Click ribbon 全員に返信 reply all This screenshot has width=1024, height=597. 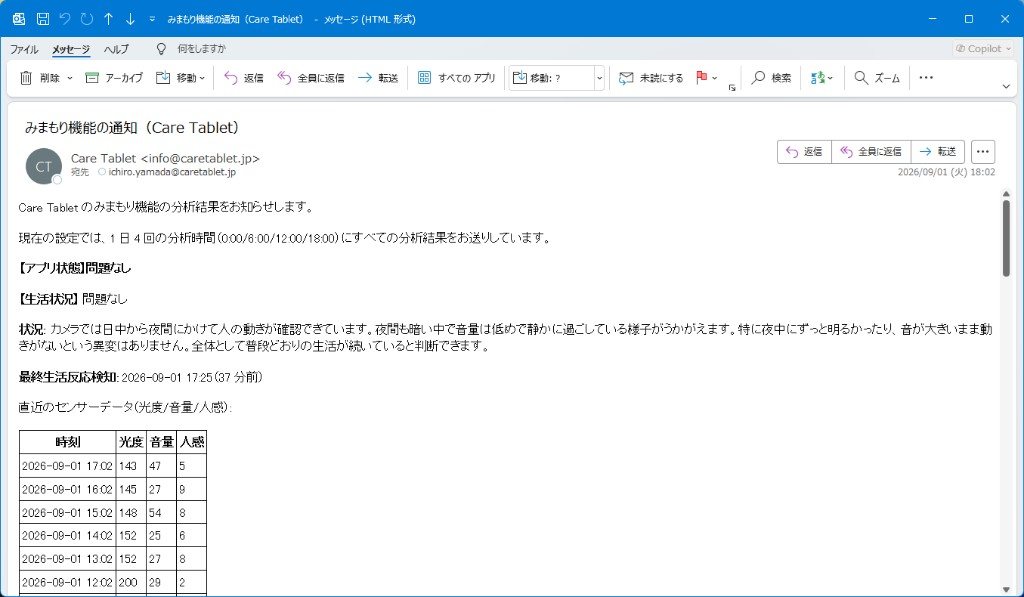coord(311,78)
